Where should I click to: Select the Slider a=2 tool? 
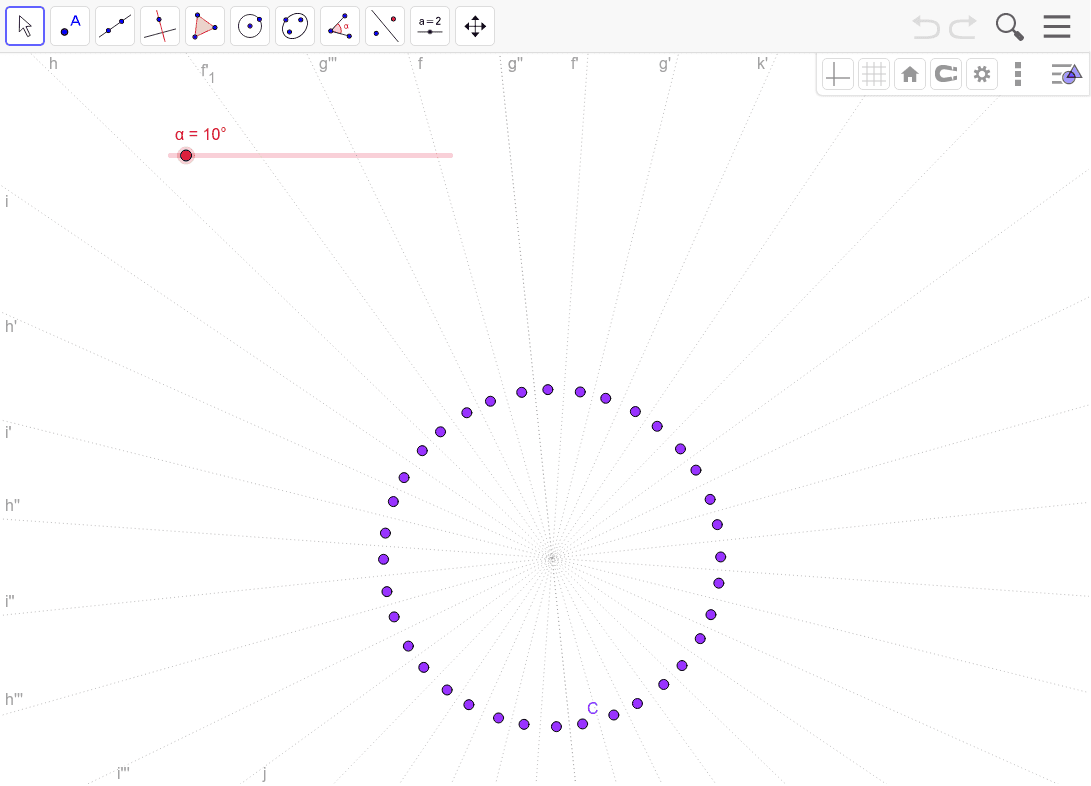point(430,26)
